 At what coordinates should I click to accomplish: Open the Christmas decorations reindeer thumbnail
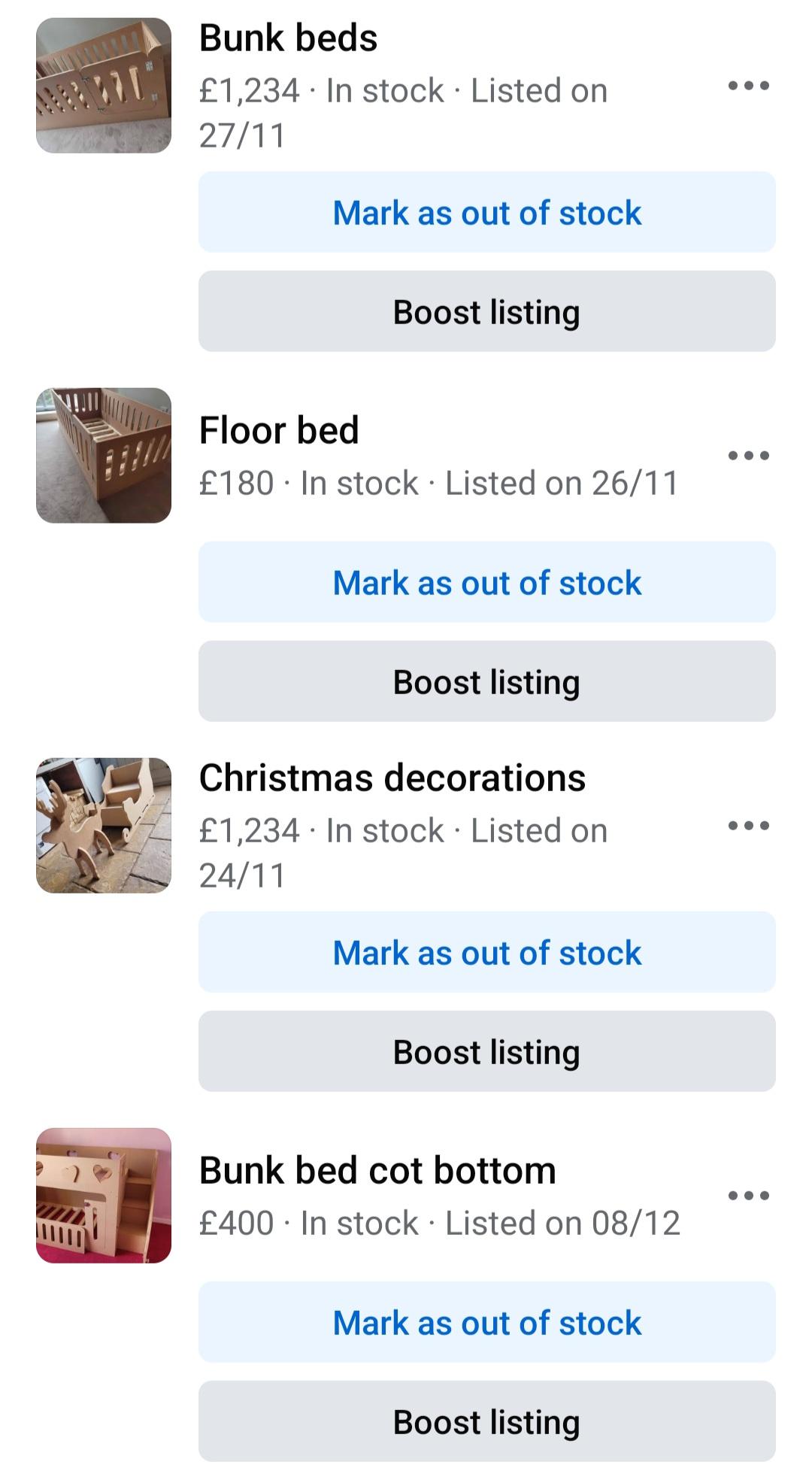[x=104, y=826]
